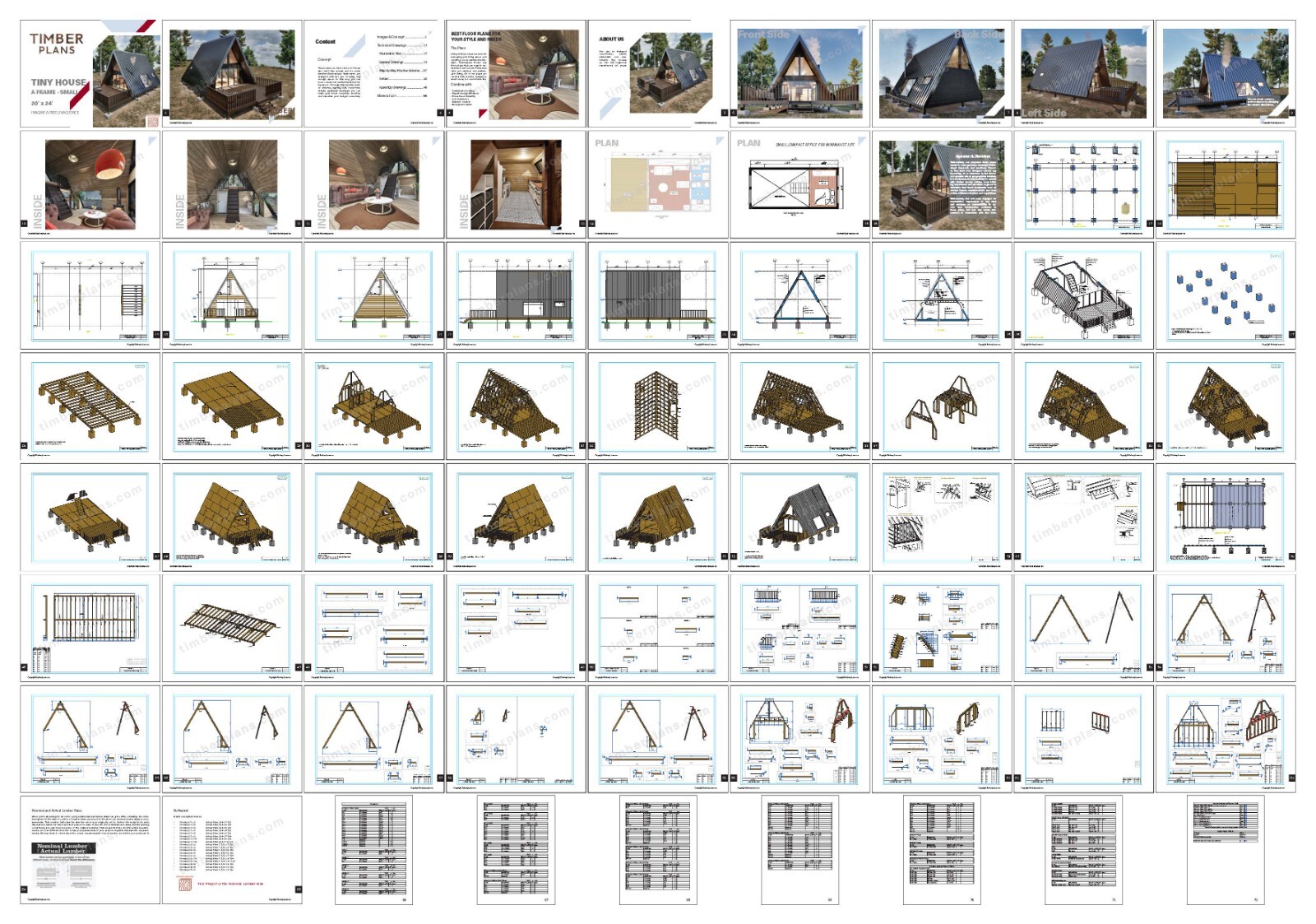Select material list table page numbered 66
The width and height of the screenshot is (1316, 924).
click(x=374, y=850)
